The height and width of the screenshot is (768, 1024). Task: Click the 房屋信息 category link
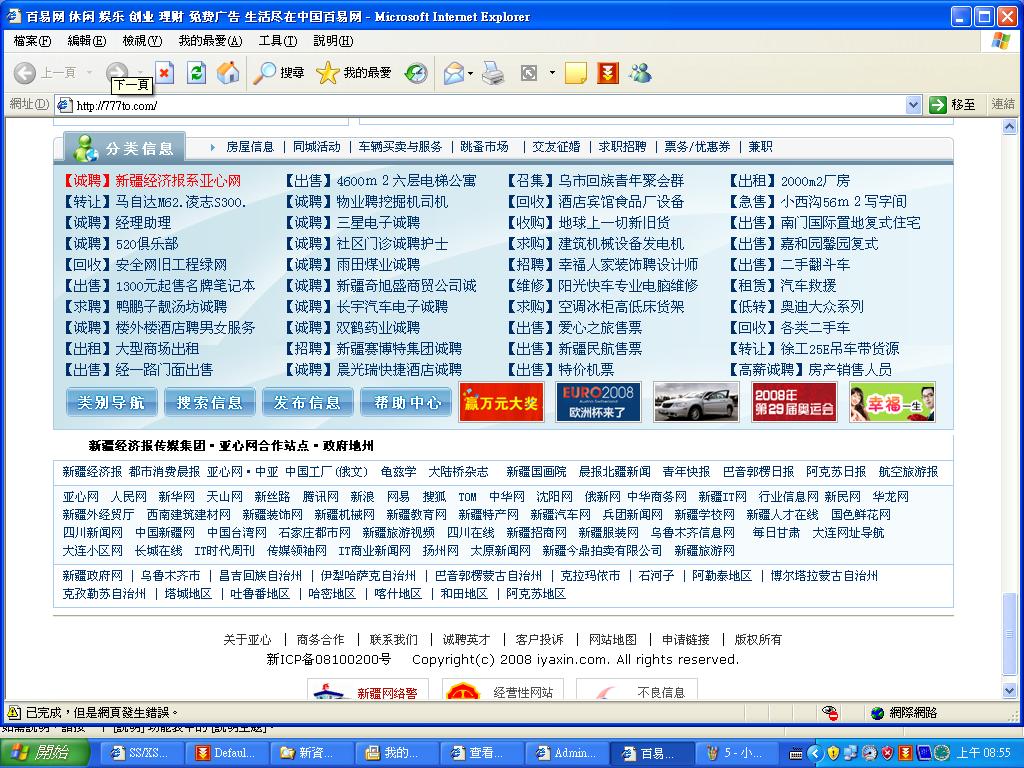pos(249,147)
